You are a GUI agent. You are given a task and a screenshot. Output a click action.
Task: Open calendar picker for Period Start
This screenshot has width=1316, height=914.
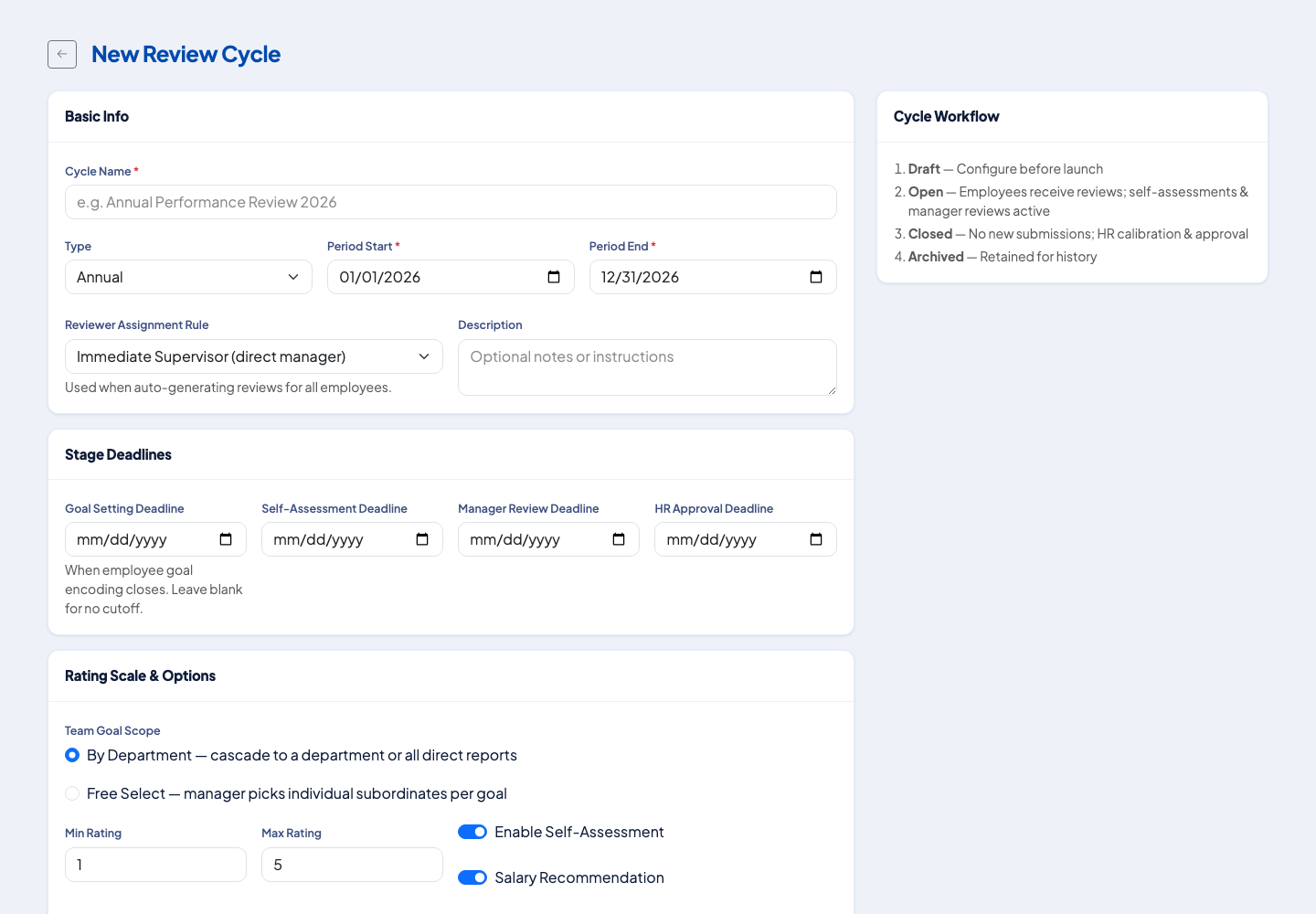click(554, 277)
